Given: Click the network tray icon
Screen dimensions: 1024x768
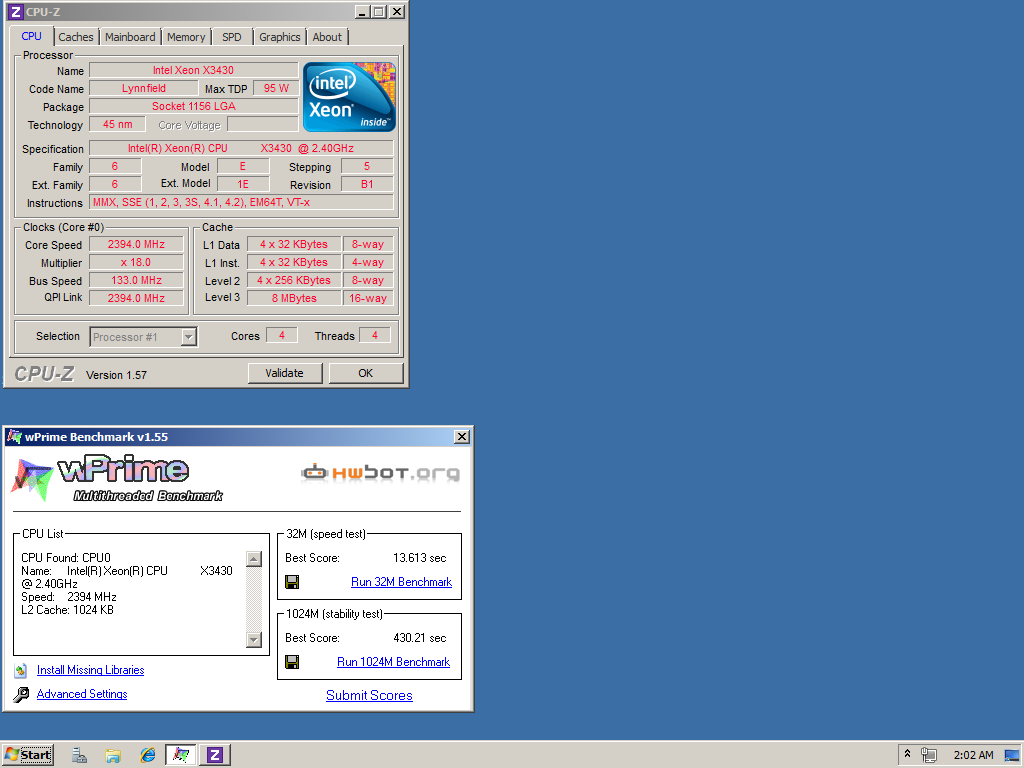Looking at the screenshot, I should (929, 755).
